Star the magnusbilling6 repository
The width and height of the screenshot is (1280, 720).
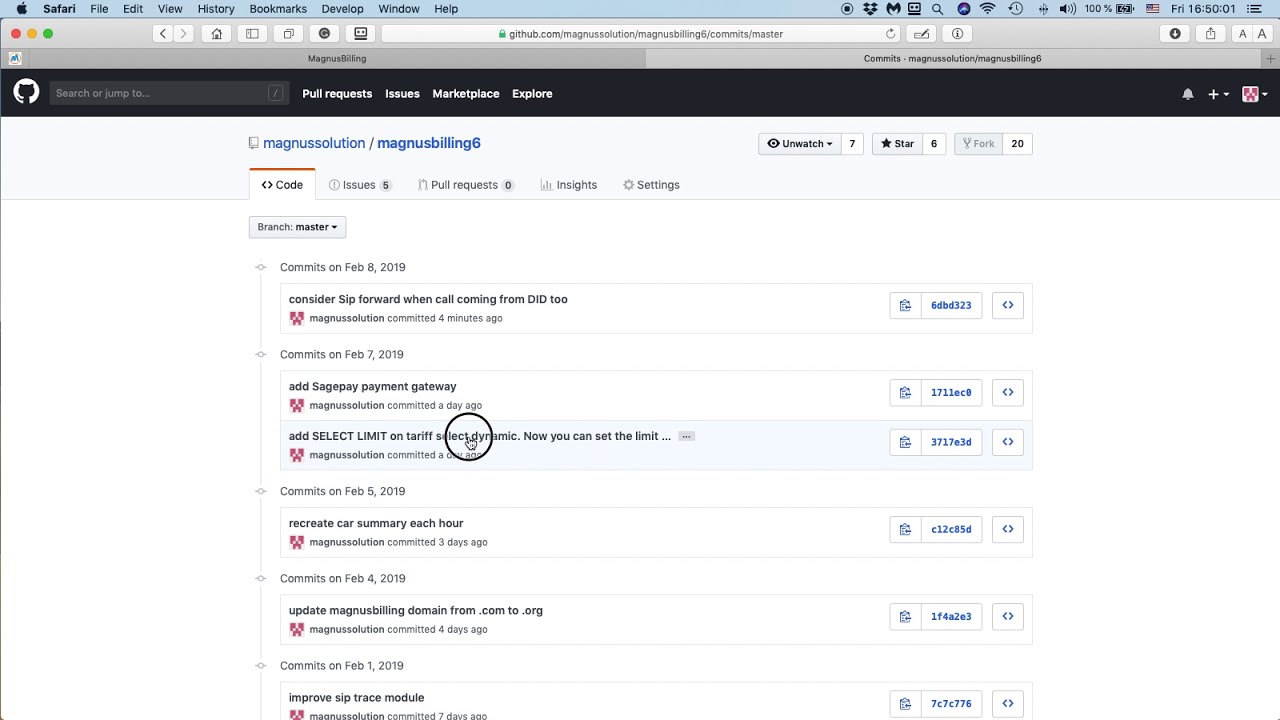[897, 144]
